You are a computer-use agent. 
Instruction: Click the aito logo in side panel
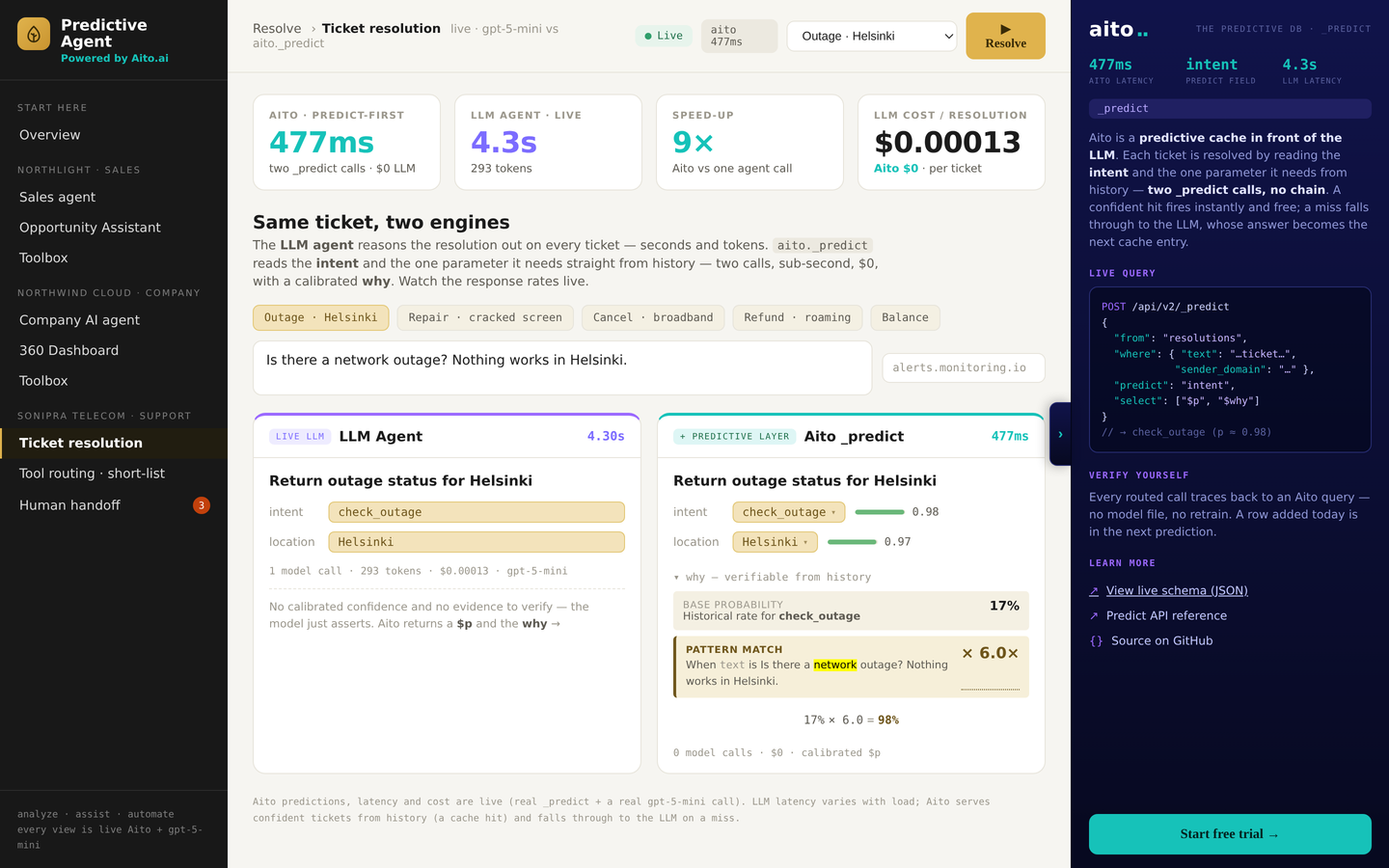1119,30
